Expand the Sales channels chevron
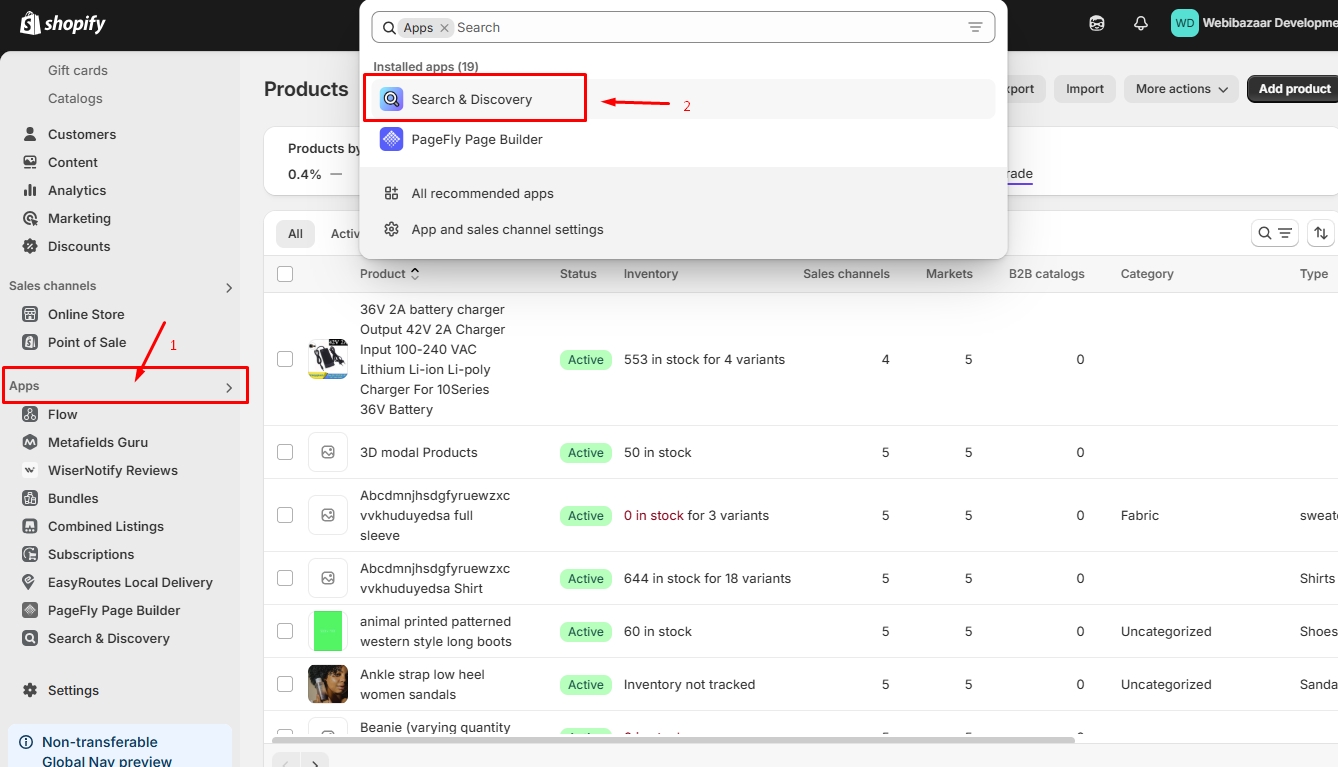 pyautogui.click(x=229, y=287)
